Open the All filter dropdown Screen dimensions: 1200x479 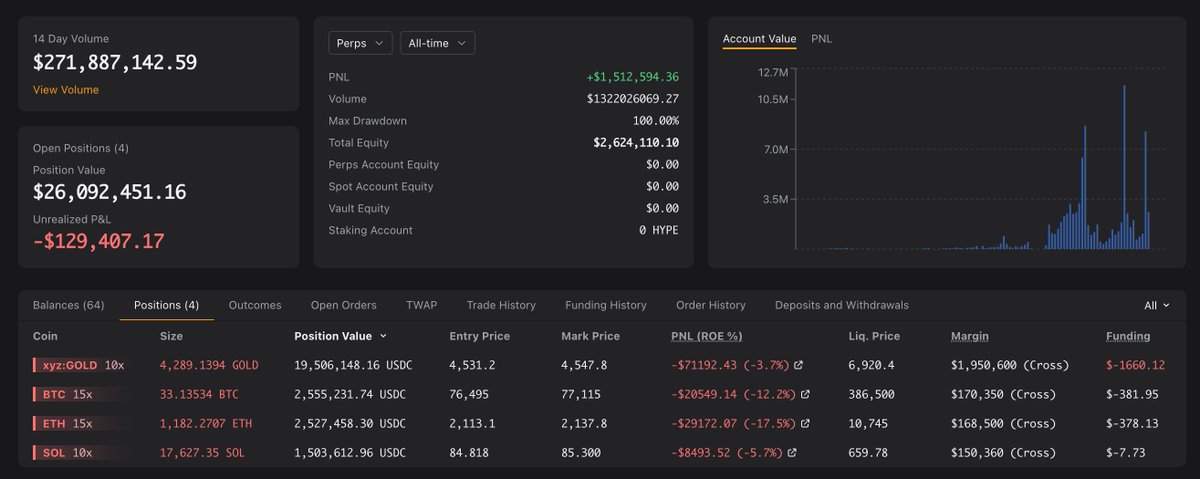pos(1157,306)
